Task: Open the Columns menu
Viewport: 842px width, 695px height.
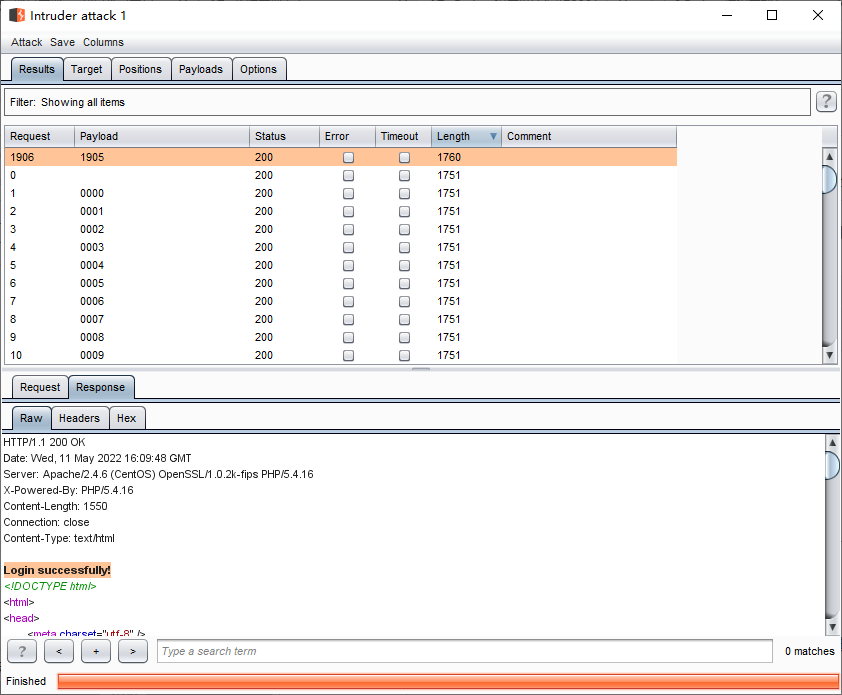Action: (x=103, y=42)
